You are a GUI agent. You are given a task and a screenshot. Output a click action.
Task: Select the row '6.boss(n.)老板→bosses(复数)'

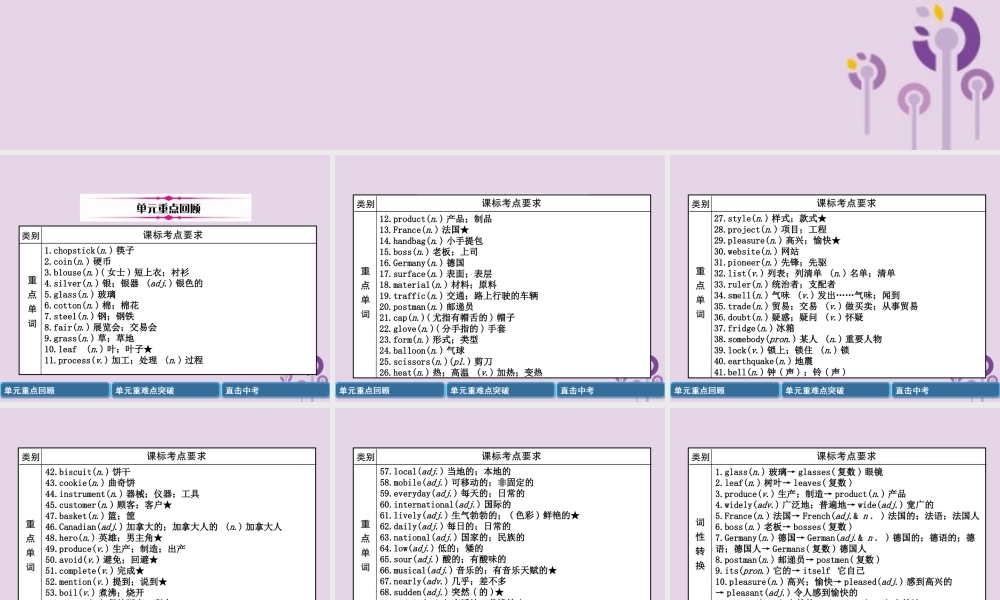coord(783,527)
